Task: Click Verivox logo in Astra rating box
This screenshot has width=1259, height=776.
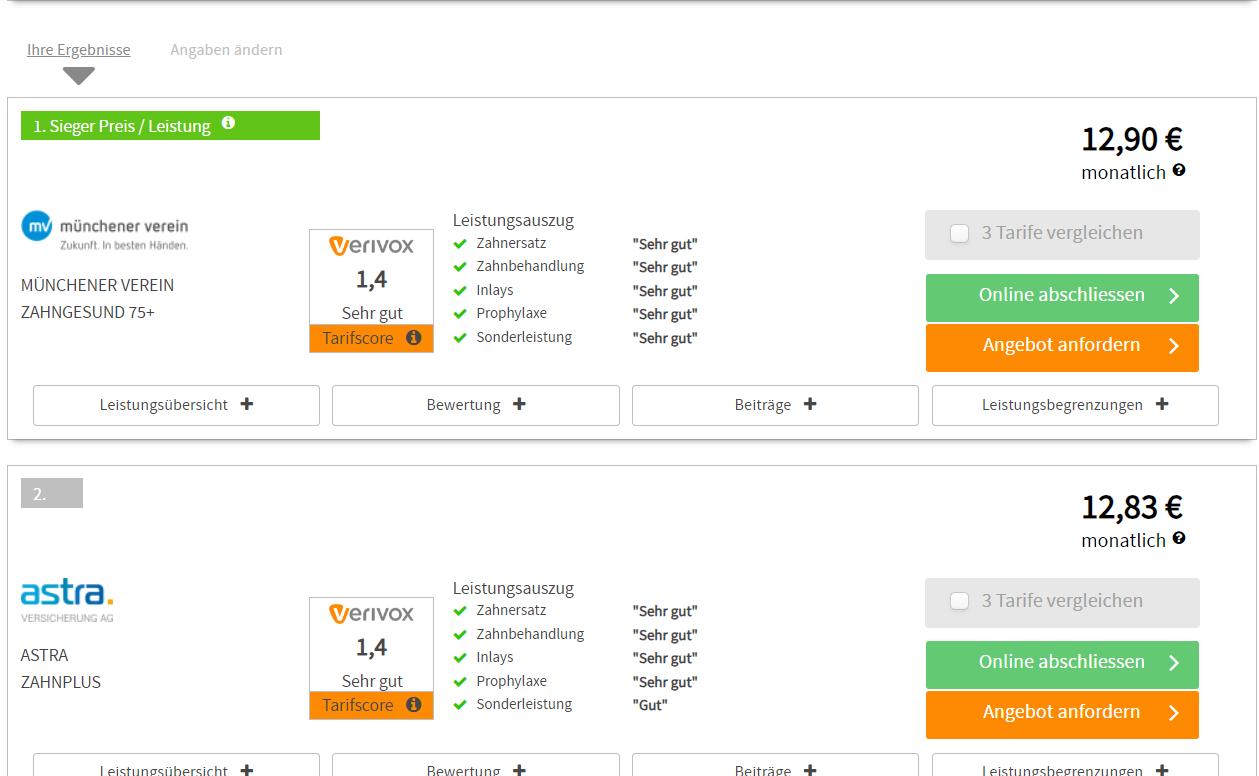Action: pos(371,613)
